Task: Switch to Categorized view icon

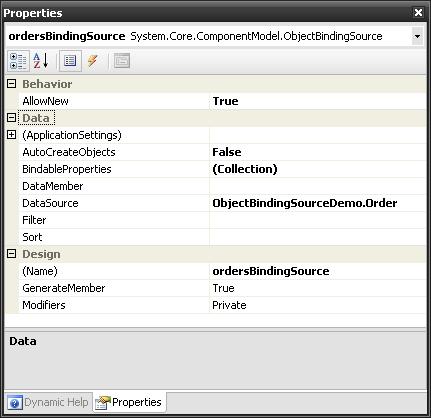Action: tap(18, 61)
